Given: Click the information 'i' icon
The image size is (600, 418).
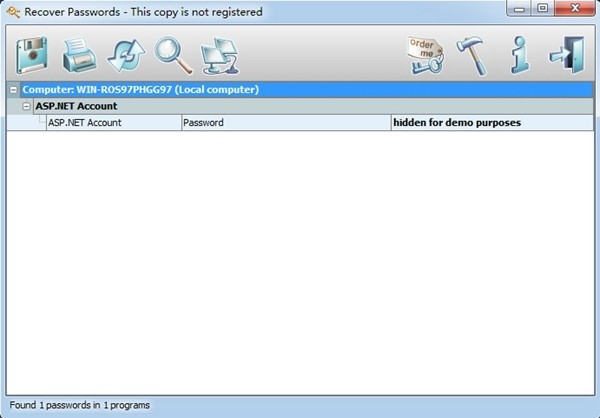Looking at the screenshot, I should 520,55.
